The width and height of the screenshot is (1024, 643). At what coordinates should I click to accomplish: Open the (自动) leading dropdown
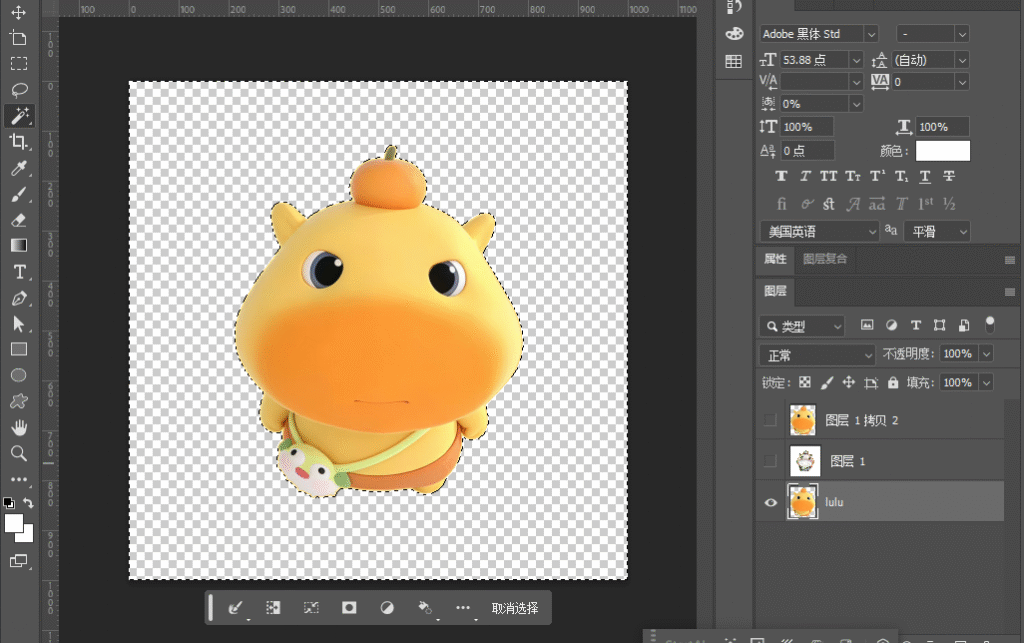962,60
